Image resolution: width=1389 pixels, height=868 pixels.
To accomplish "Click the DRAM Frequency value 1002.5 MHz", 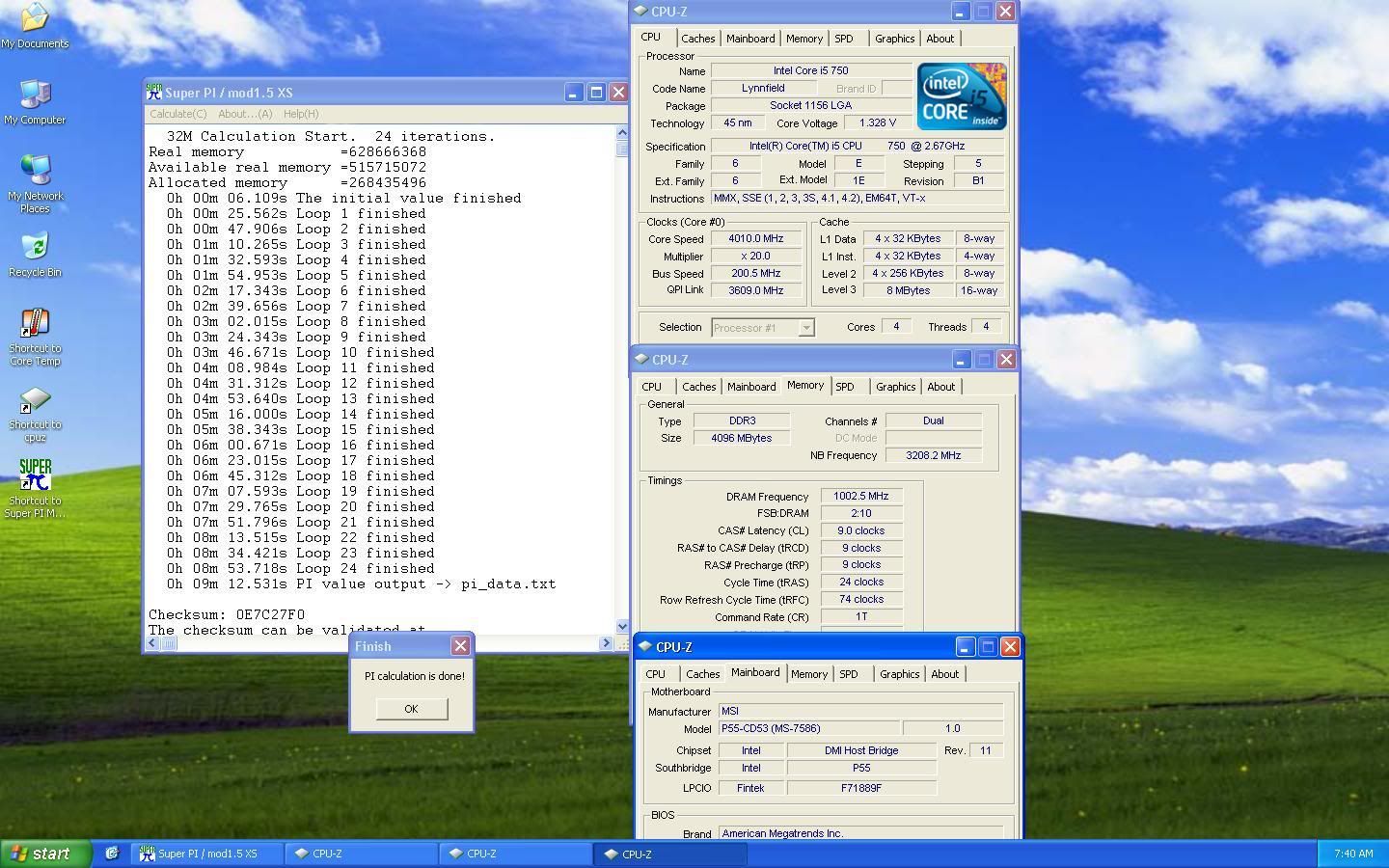I will click(x=861, y=497).
